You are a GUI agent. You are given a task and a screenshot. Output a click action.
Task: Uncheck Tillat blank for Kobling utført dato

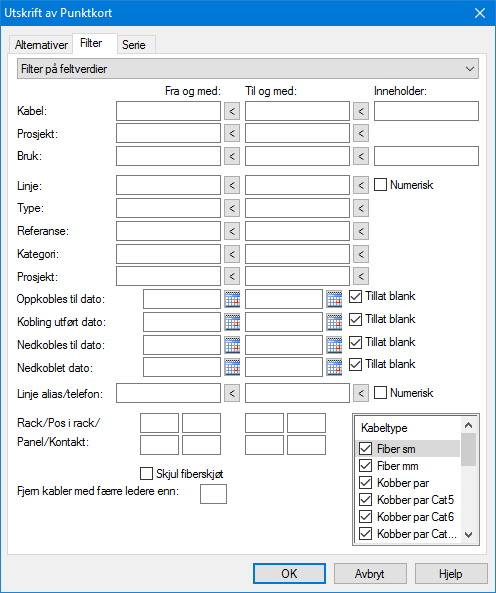click(x=355, y=319)
